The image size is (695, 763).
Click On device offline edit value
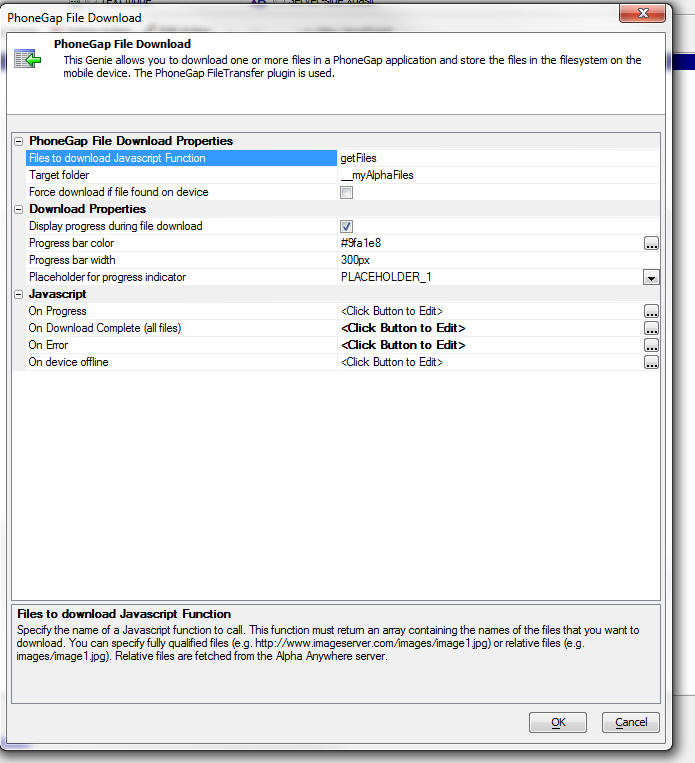[392, 362]
